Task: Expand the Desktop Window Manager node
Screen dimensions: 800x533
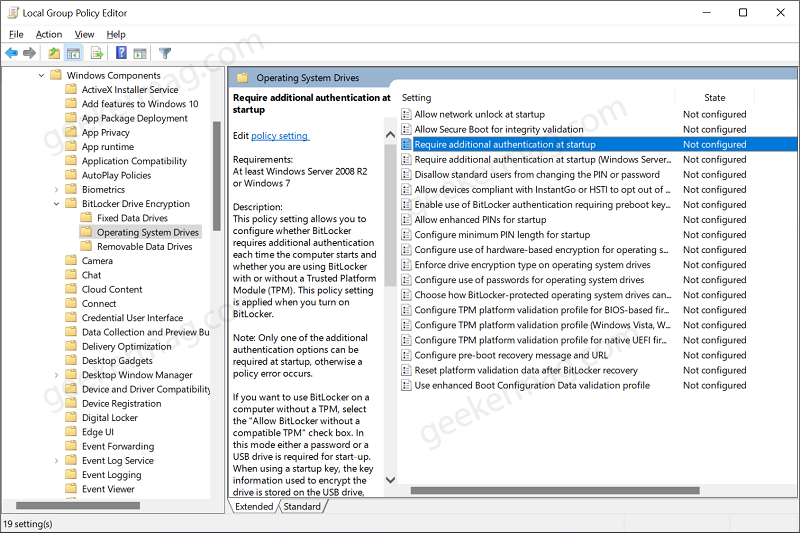Action: click(x=56, y=375)
